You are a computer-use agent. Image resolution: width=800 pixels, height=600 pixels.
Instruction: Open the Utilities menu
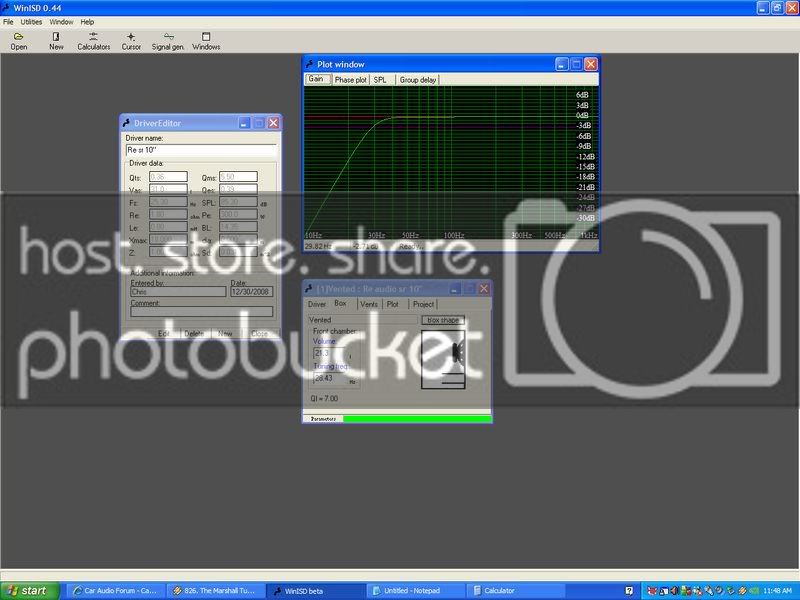point(31,22)
